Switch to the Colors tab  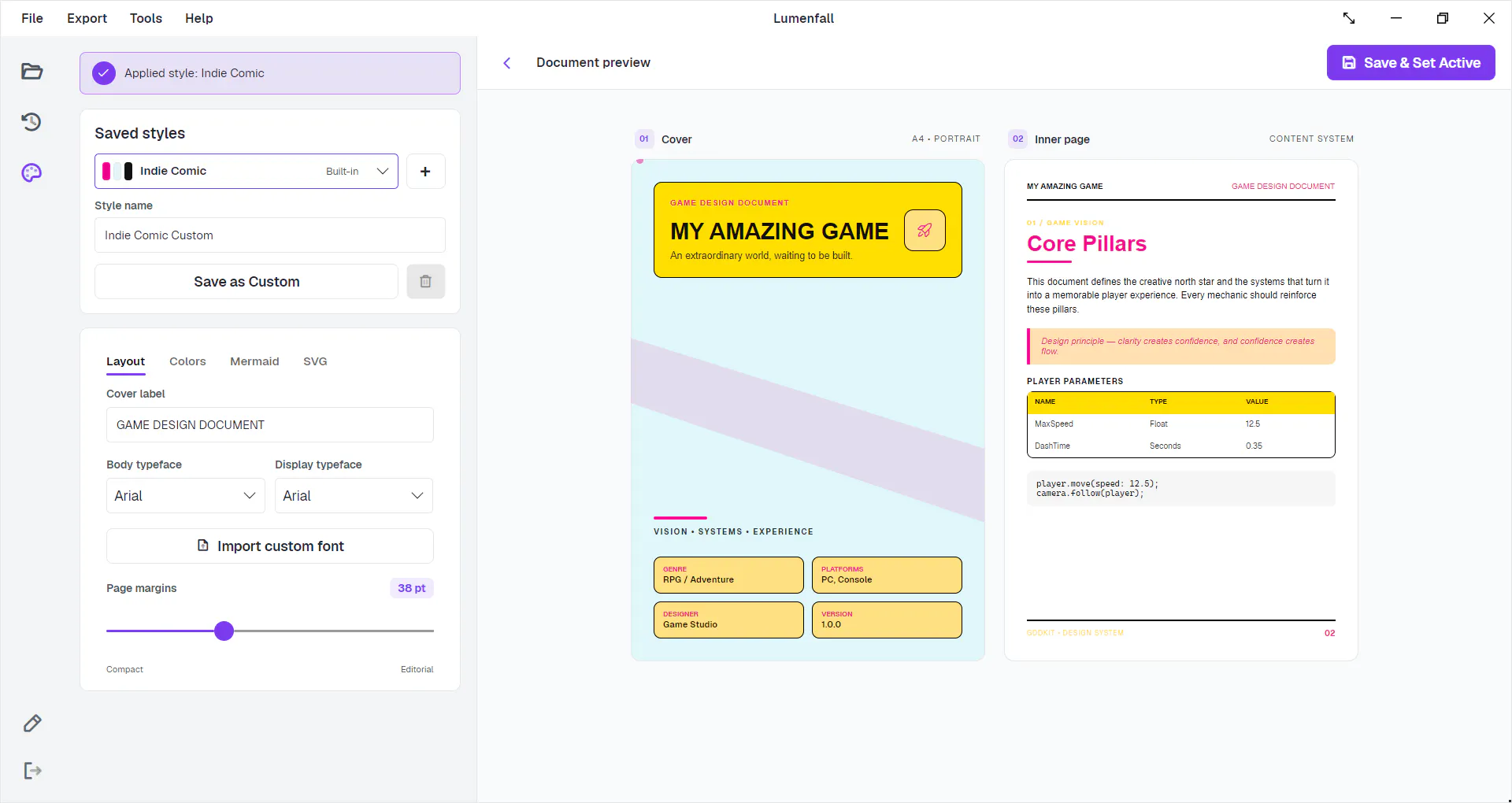(x=187, y=361)
